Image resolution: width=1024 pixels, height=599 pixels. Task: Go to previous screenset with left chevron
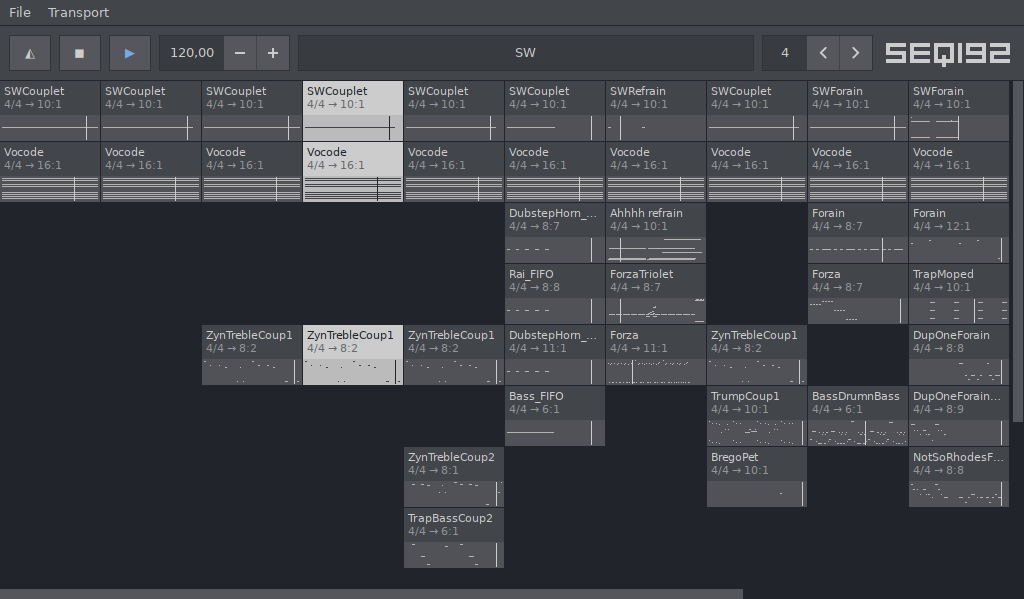pyautogui.click(x=822, y=53)
